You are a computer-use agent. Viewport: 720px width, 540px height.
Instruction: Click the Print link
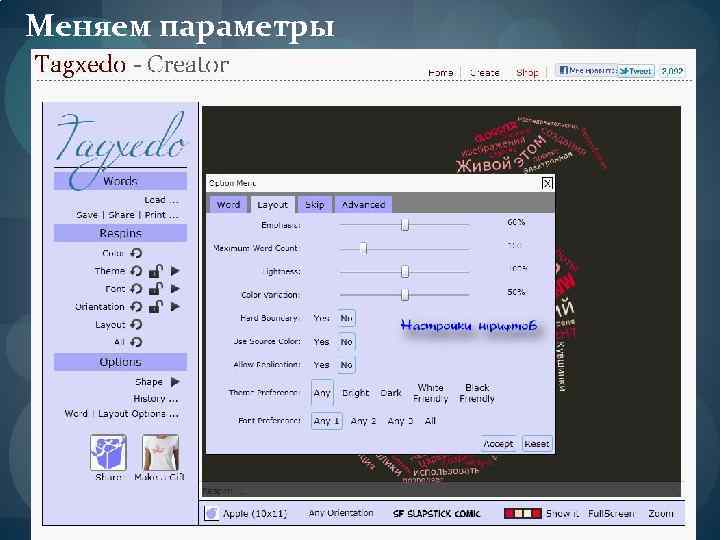pyautogui.click(x=161, y=215)
